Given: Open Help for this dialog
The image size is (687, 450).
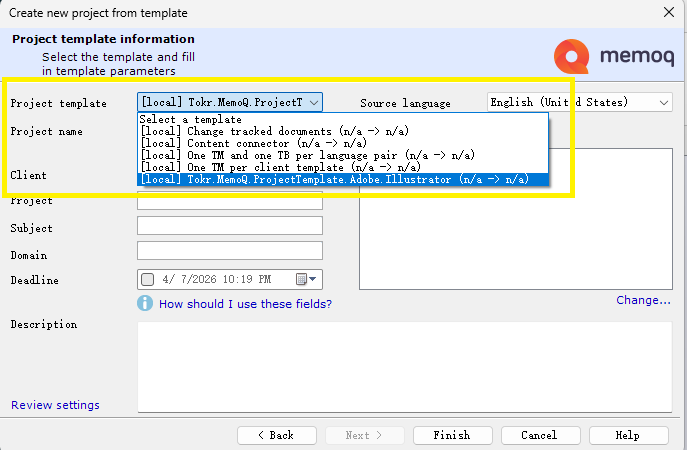Looking at the screenshot, I should [628, 435].
